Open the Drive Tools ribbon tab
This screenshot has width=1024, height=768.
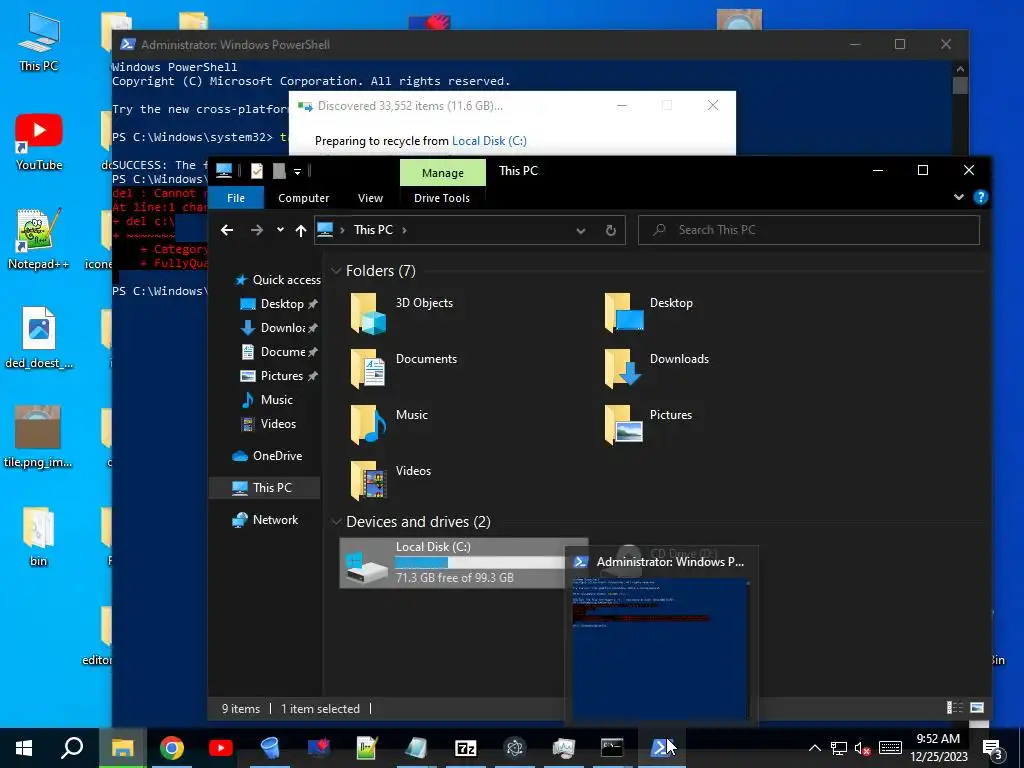(441, 198)
